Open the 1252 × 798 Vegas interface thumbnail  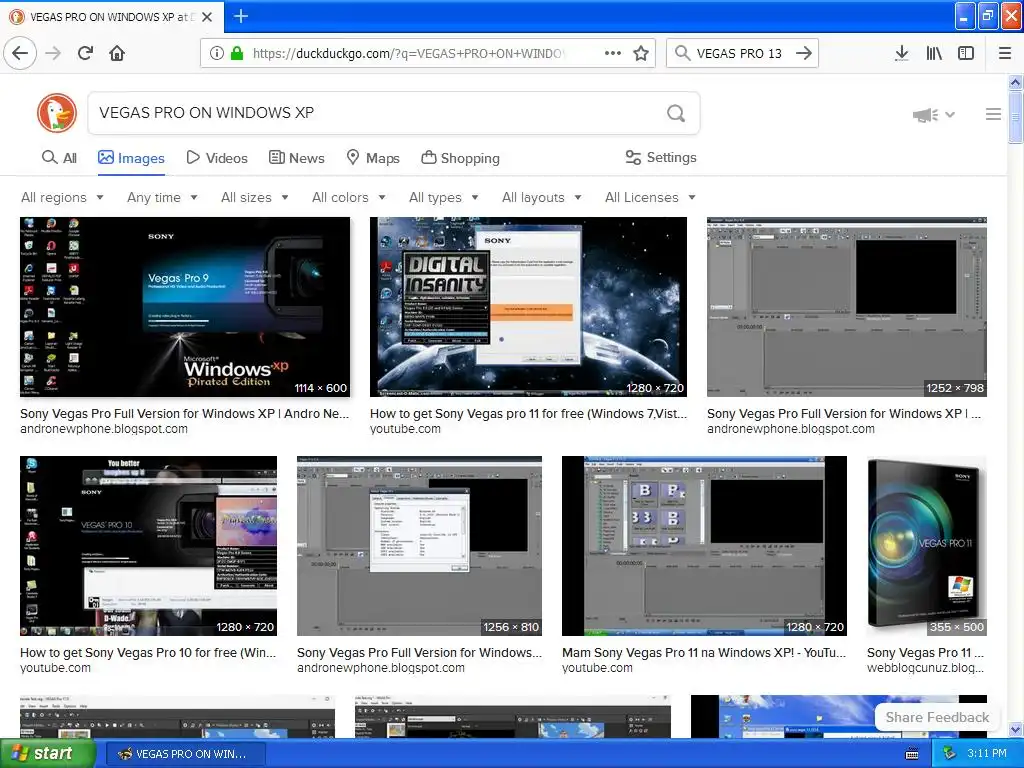point(846,307)
